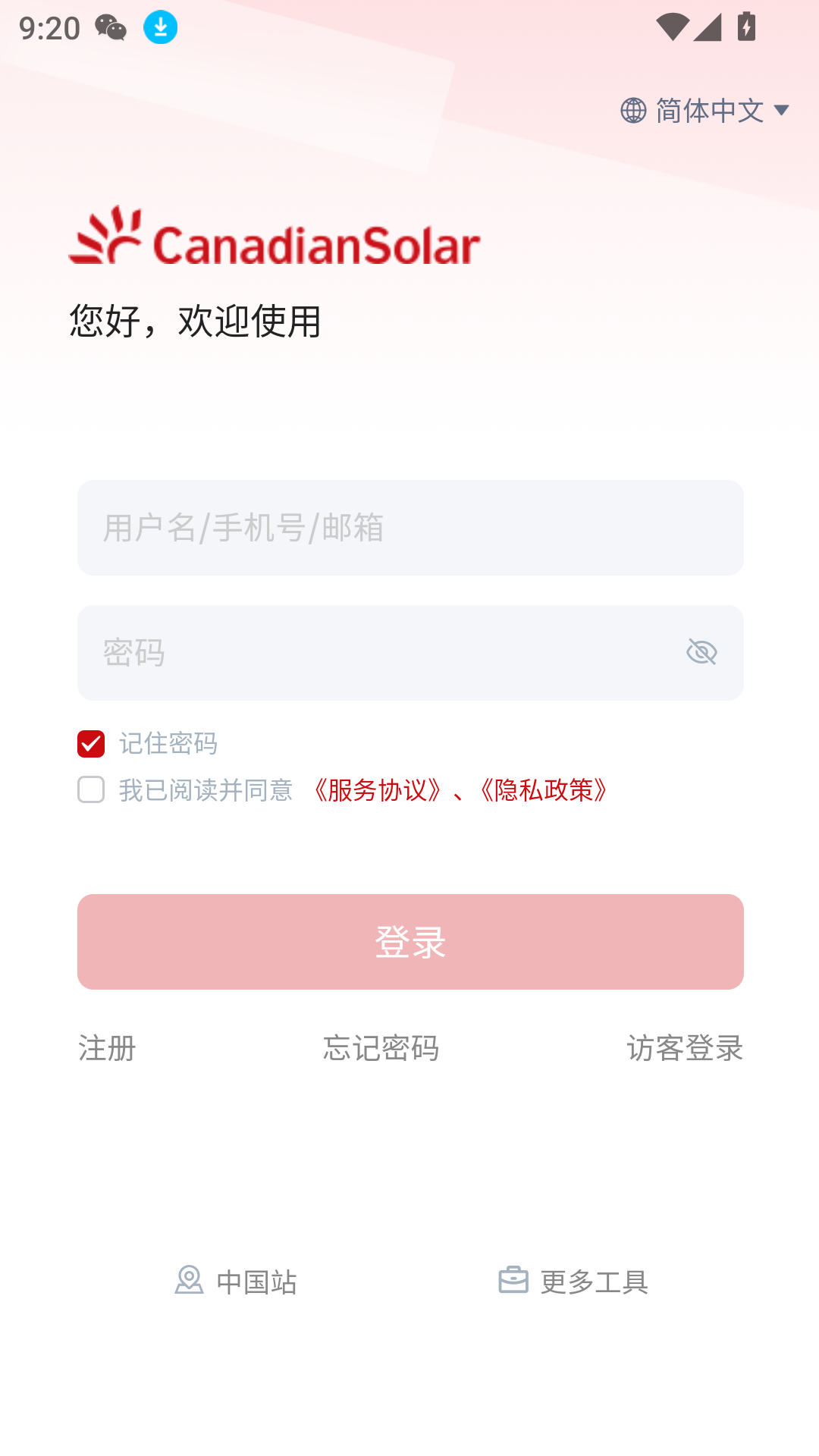The height and width of the screenshot is (1456, 819).
Task: Tap the Canadian Solar logo
Action: [x=275, y=237]
